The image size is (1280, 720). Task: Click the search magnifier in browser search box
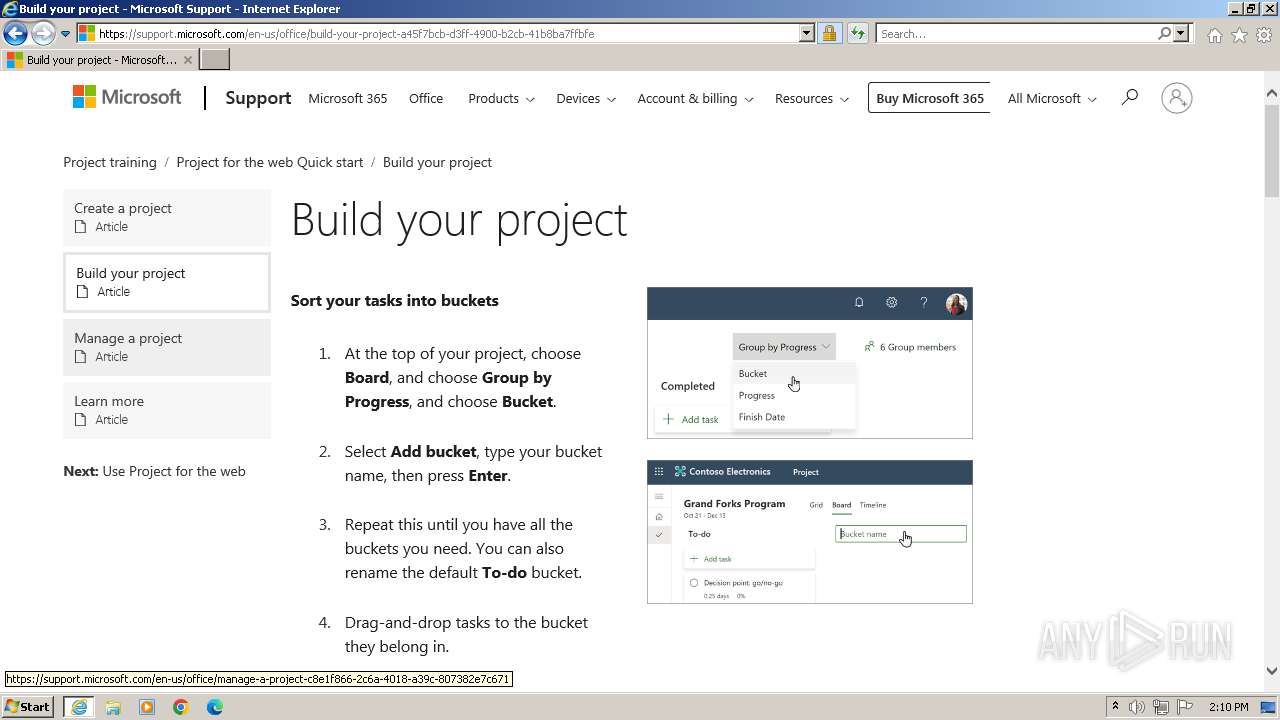1164,33
